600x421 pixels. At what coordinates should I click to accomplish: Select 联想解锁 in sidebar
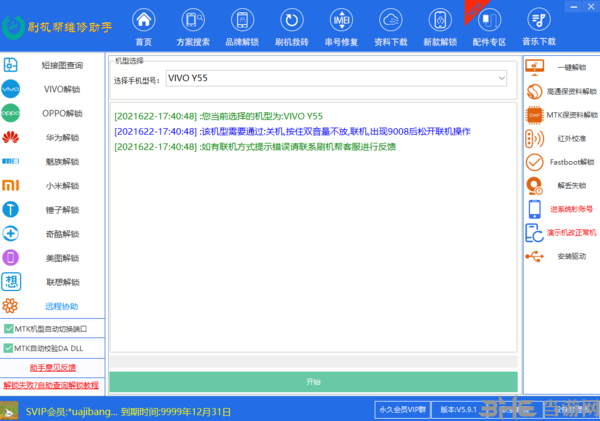pos(63,282)
